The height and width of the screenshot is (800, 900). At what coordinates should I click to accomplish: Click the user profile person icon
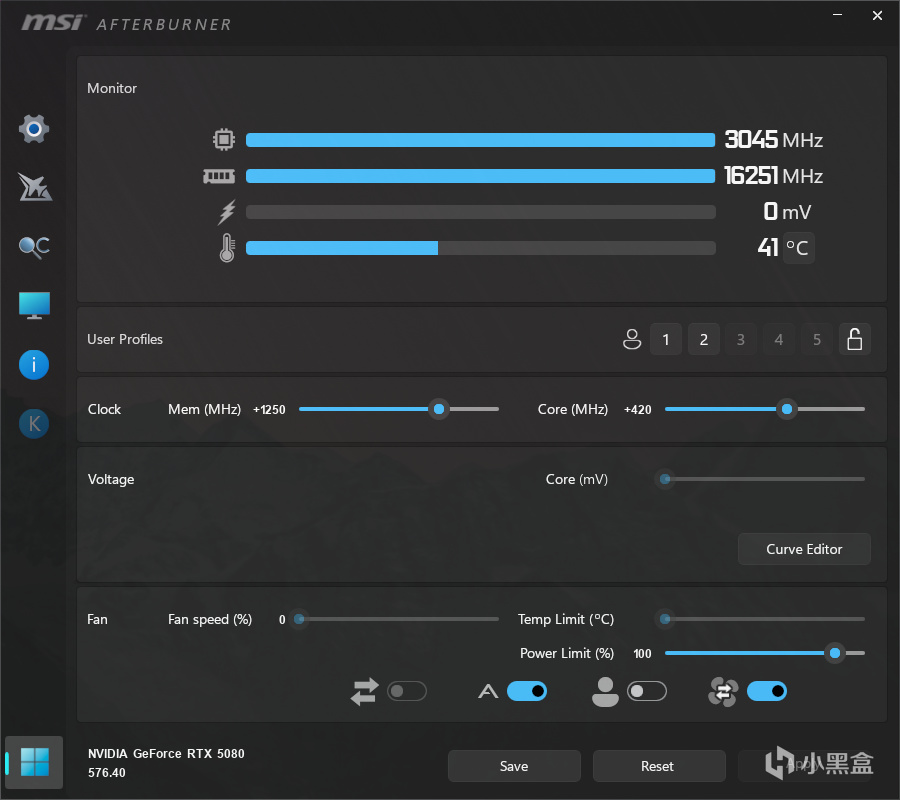pyautogui.click(x=631, y=340)
